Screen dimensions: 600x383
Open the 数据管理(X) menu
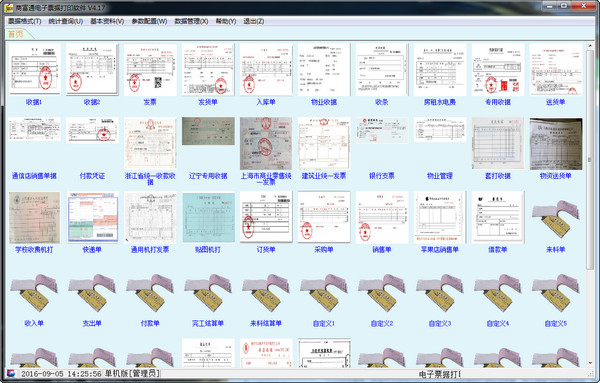coord(191,21)
